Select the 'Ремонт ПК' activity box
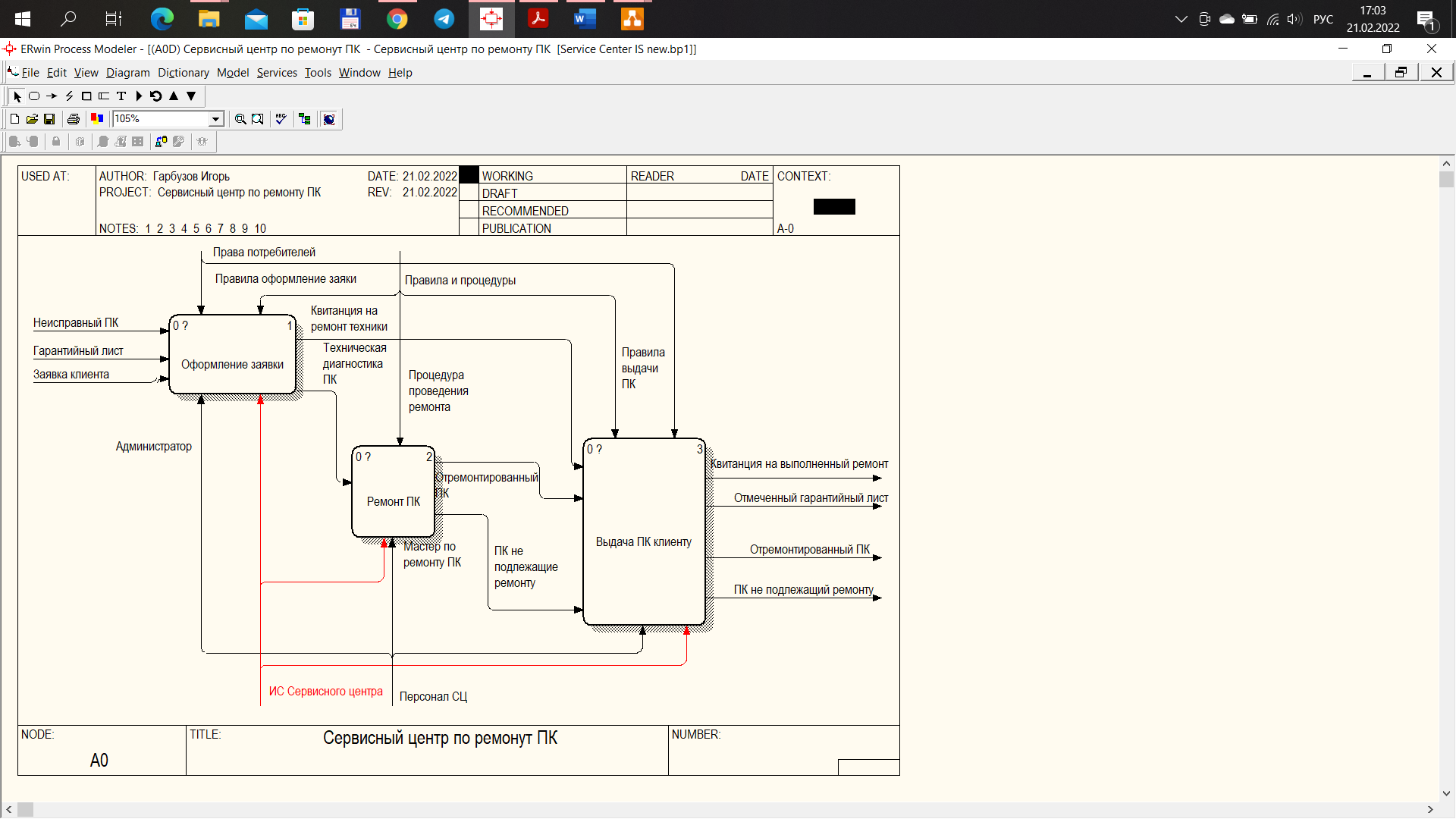Screen dimensions: 1456x819 coord(394,491)
